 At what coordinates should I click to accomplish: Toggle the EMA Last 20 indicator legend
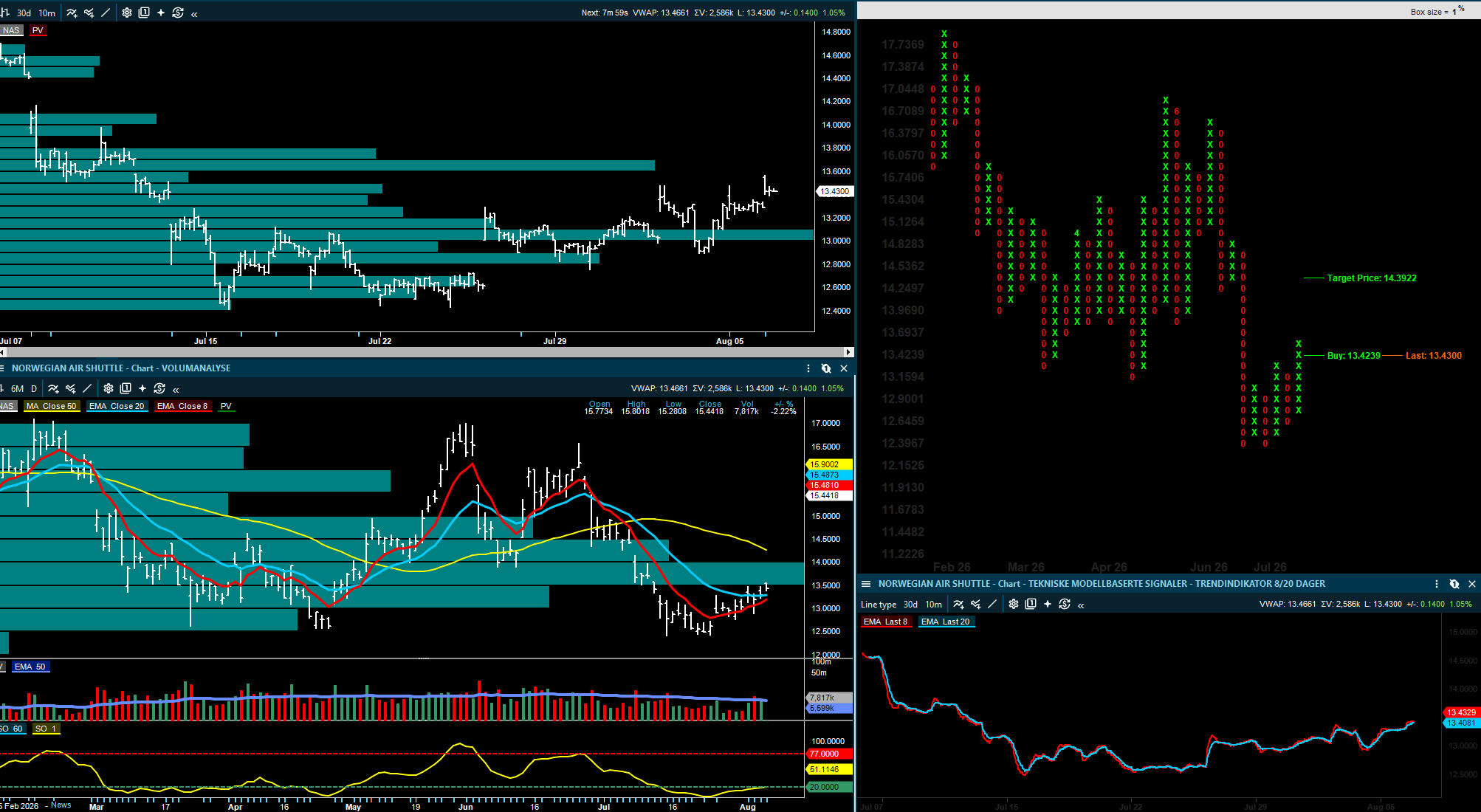pyautogui.click(x=945, y=622)
